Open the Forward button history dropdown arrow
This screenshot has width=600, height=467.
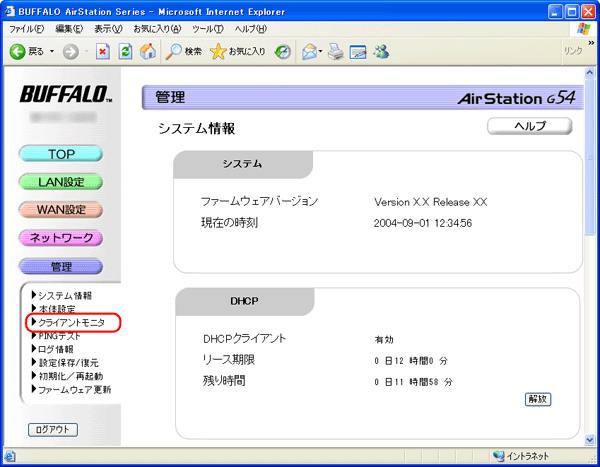tap(86, 51)
